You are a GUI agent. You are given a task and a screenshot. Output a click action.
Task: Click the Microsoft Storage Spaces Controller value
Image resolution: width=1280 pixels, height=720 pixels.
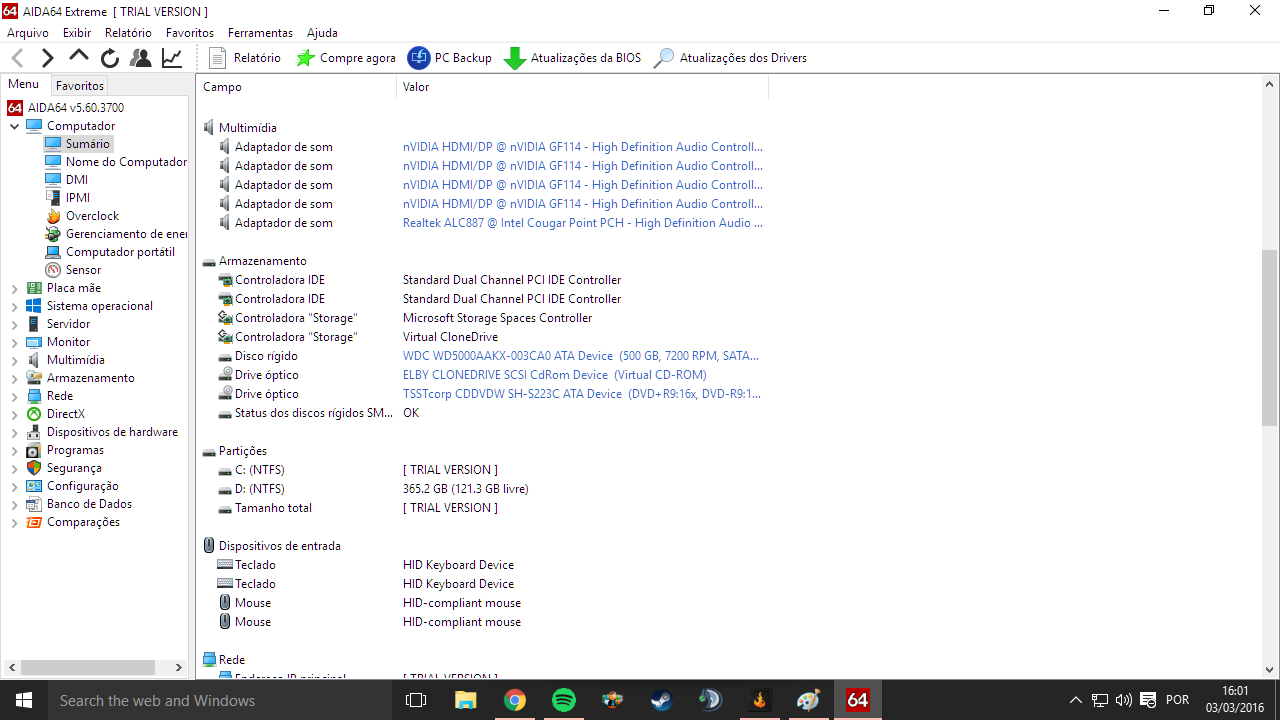[497, 318]
